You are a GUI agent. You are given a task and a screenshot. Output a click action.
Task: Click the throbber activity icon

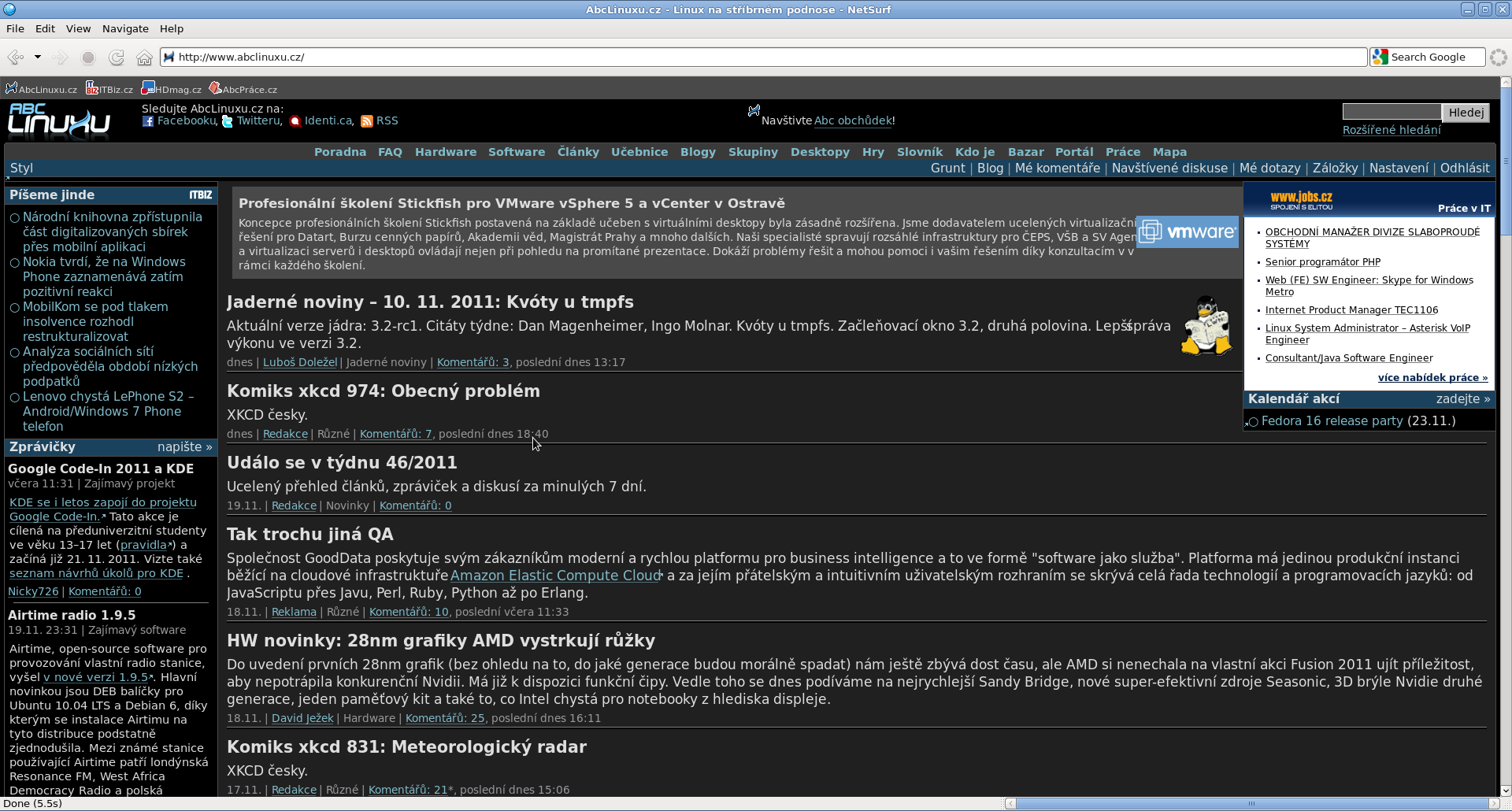[1498, 57]
